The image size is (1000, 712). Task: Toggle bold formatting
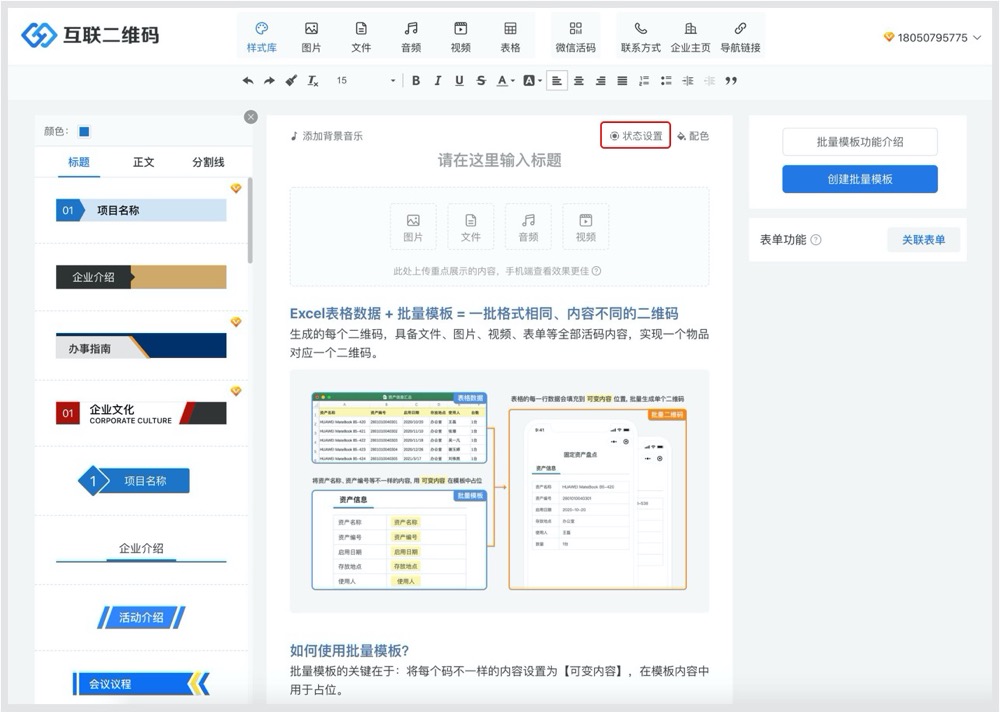click(416, 80)
